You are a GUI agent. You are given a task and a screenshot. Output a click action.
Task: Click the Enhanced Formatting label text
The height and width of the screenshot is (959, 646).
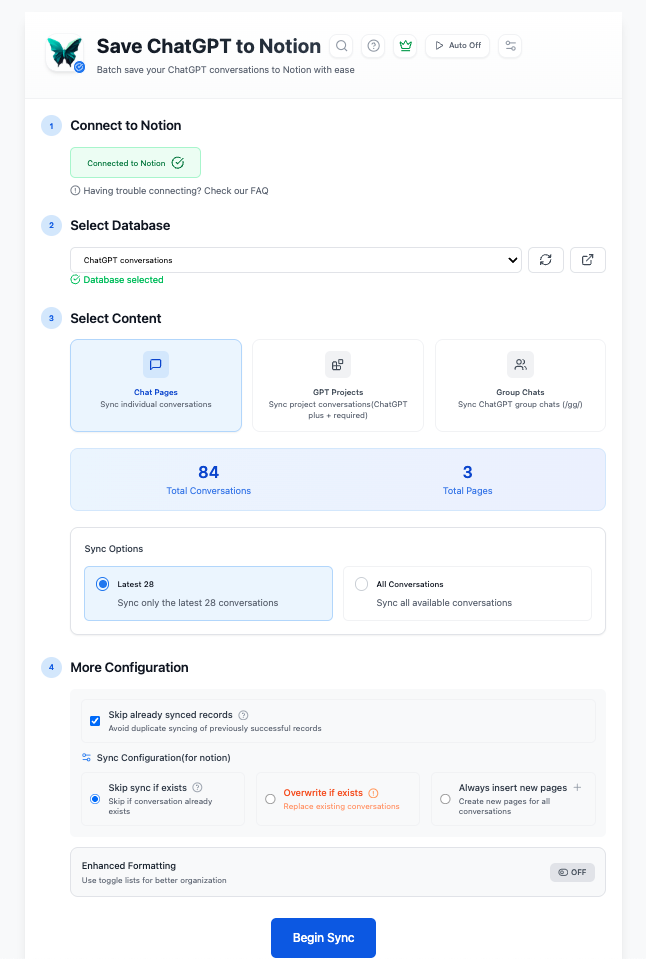click(128, 865)
